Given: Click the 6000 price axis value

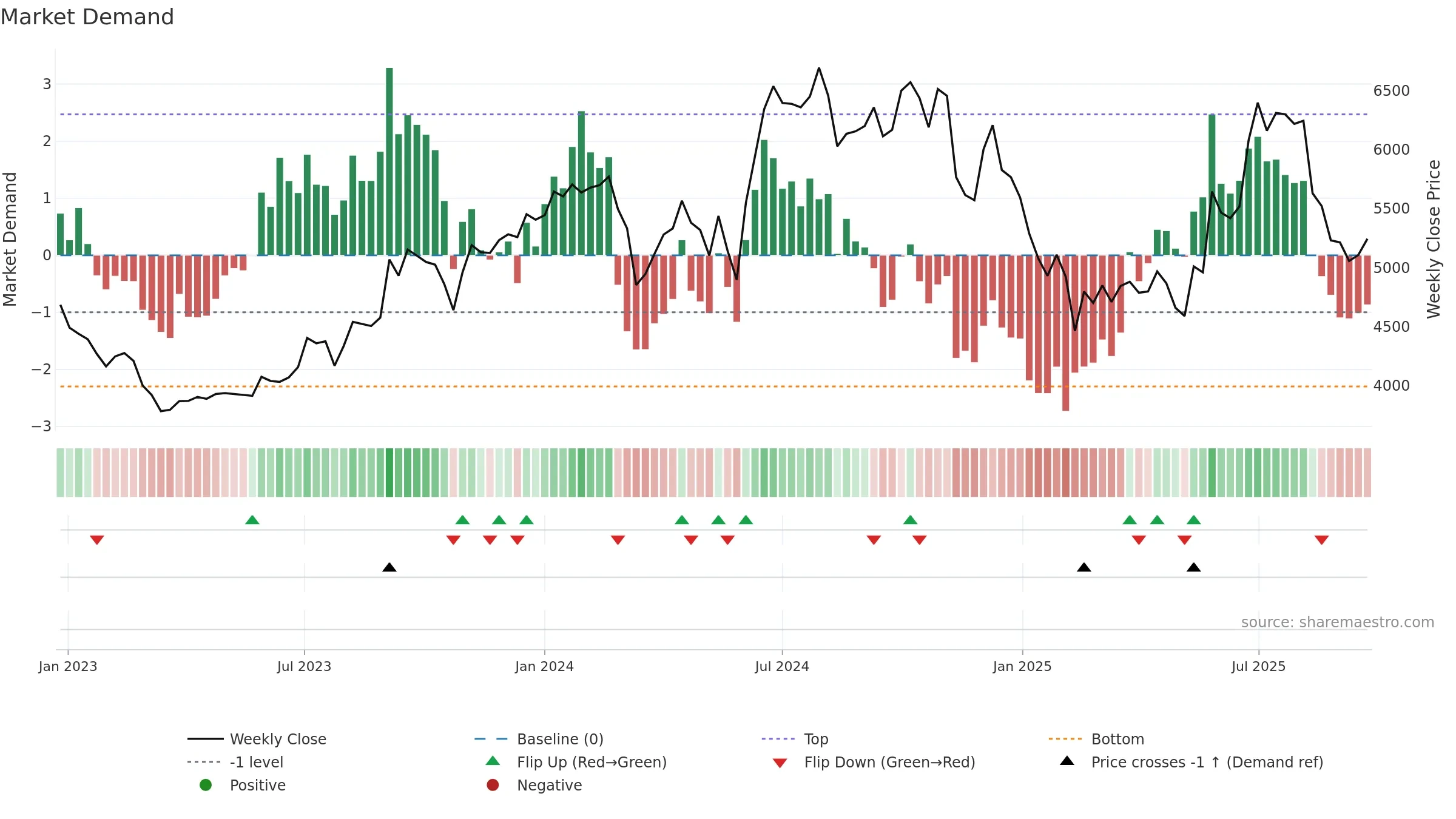Looking at the screenshot, I should [x=1392, y=150].
